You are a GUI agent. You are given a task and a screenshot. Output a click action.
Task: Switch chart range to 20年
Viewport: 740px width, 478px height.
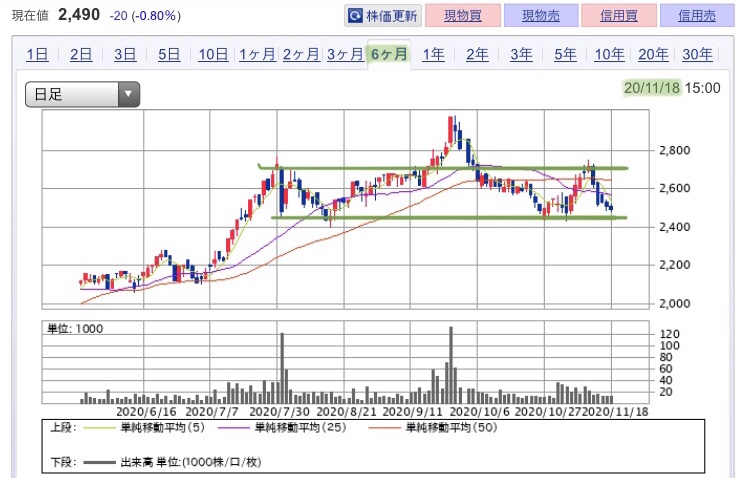click(653, 55)
